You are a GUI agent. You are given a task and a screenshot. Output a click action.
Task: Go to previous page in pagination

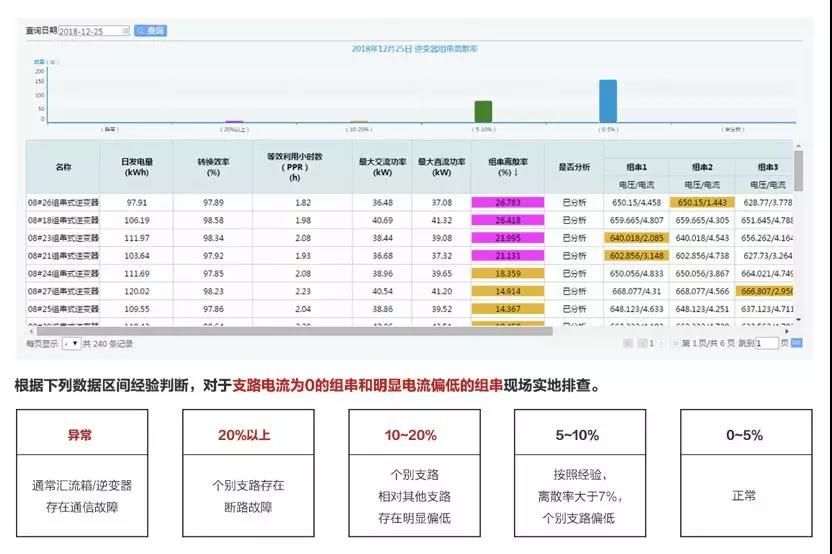(x=639, y=343)
